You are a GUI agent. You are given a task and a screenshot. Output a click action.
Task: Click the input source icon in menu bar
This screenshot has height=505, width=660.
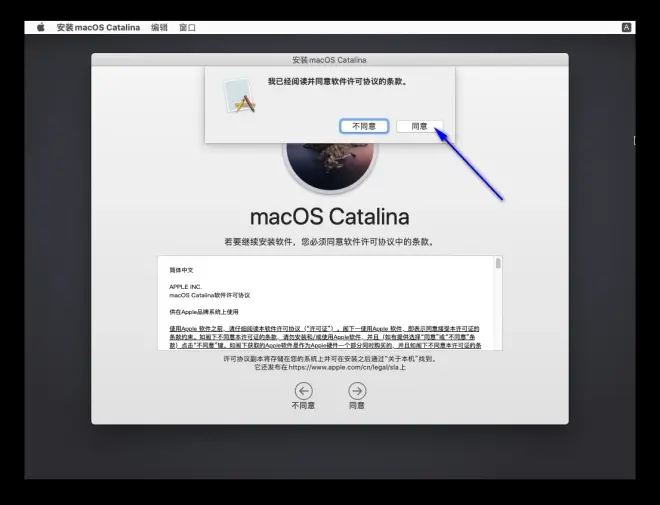[626, 27]
